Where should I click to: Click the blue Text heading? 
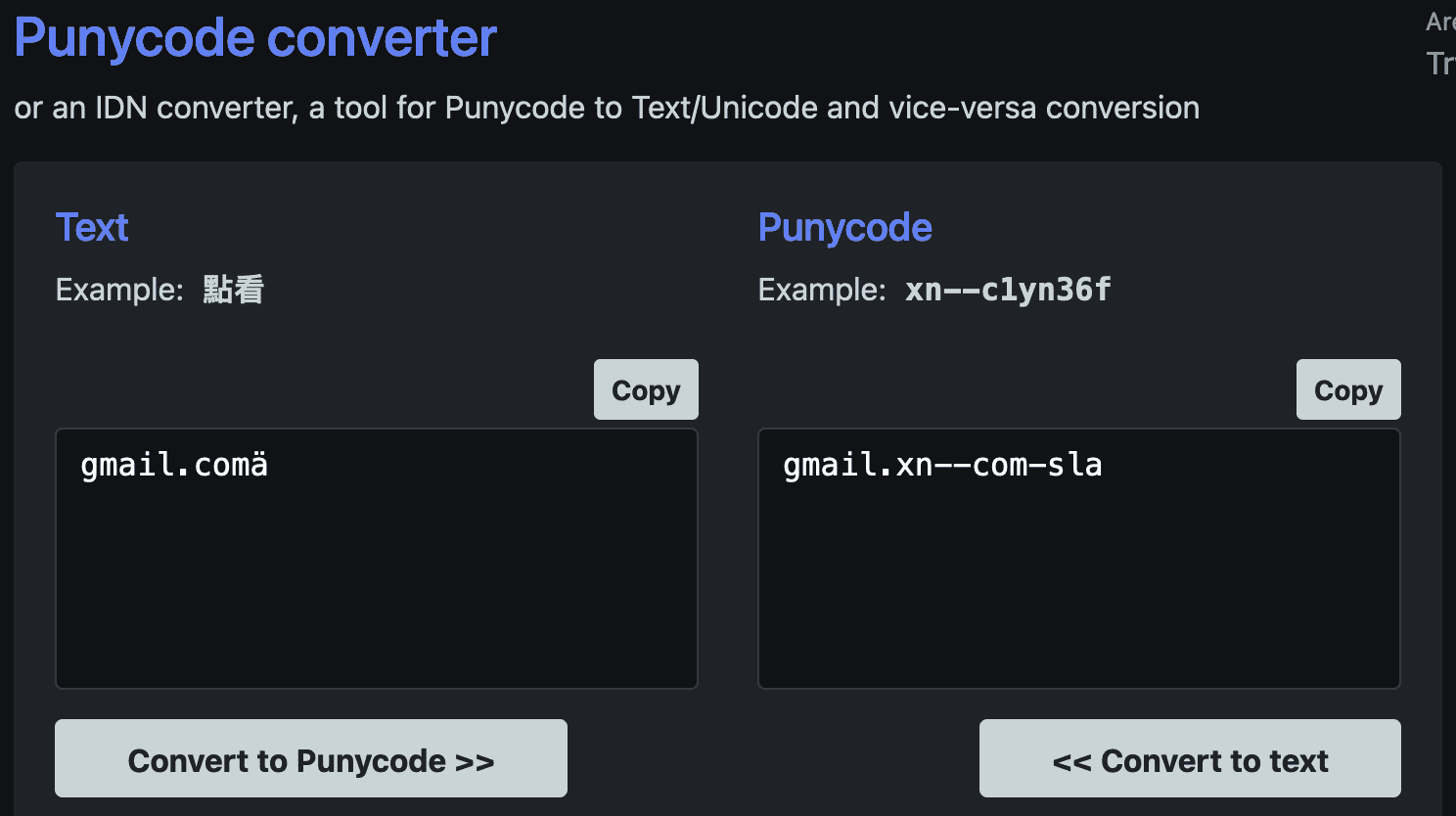[92, 227]
